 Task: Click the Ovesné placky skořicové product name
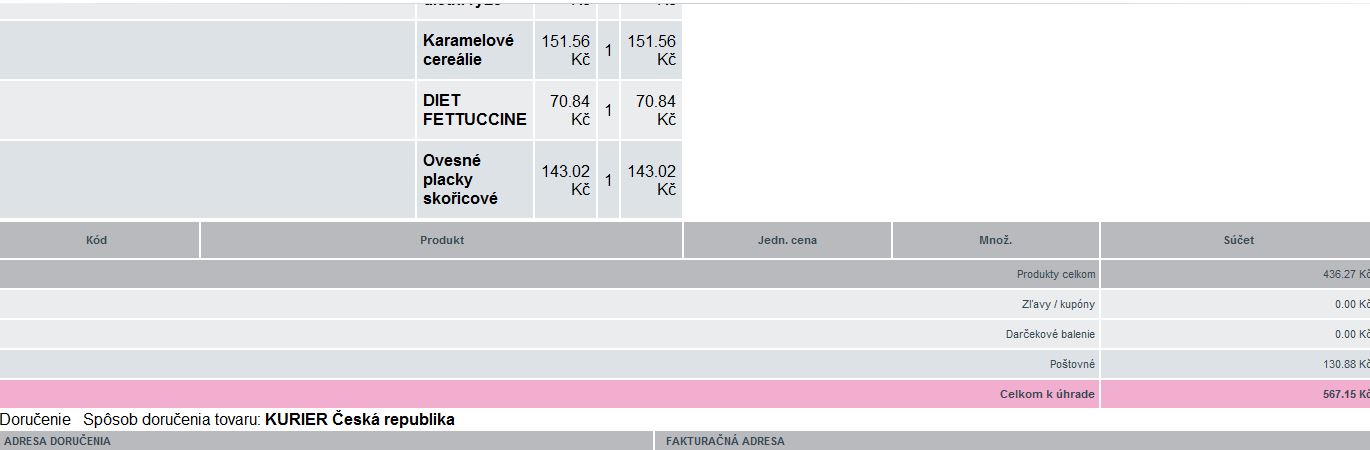click(460, 180)
